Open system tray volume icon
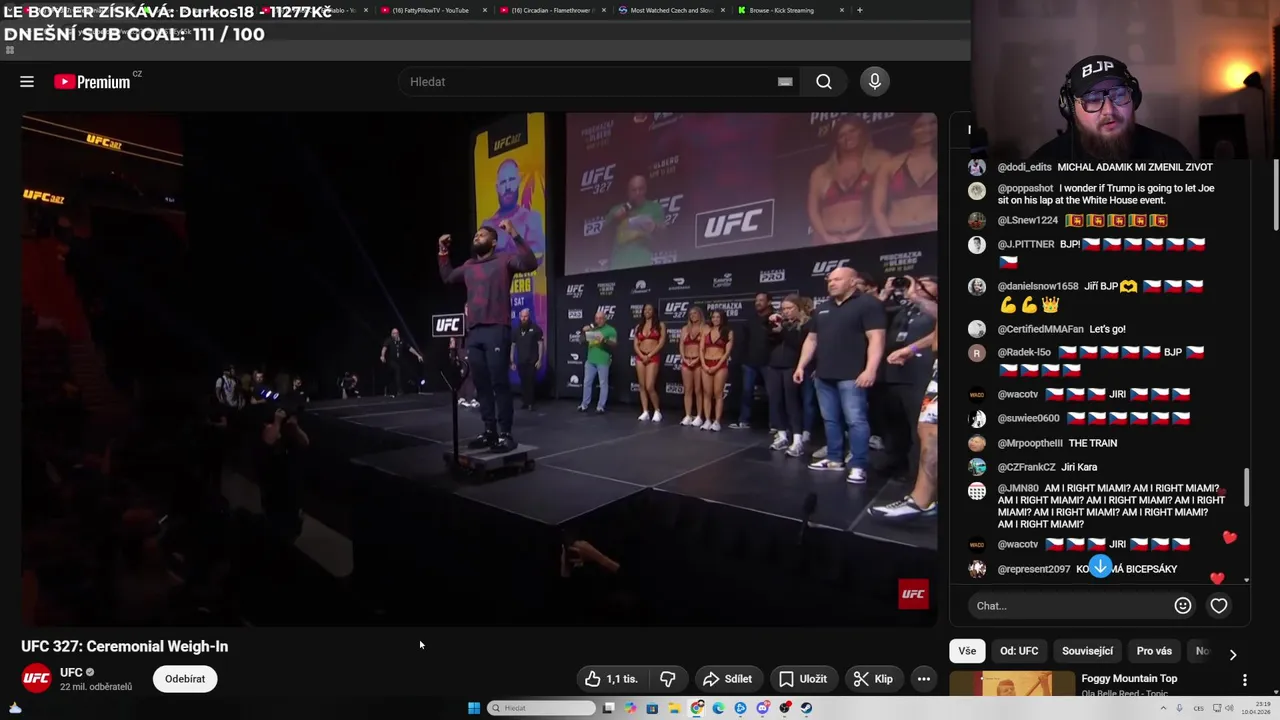1280x720 pixels. coord(1228,708)
